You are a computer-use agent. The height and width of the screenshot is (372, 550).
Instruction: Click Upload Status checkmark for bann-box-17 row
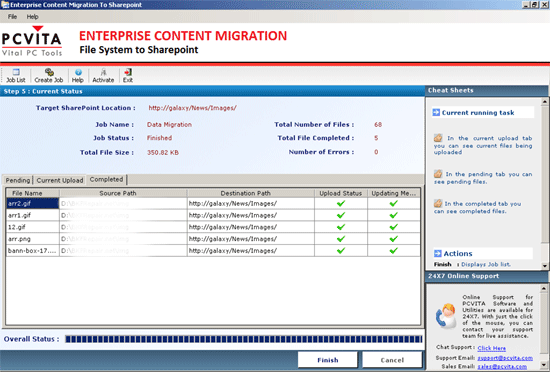(x=341, y=251)
